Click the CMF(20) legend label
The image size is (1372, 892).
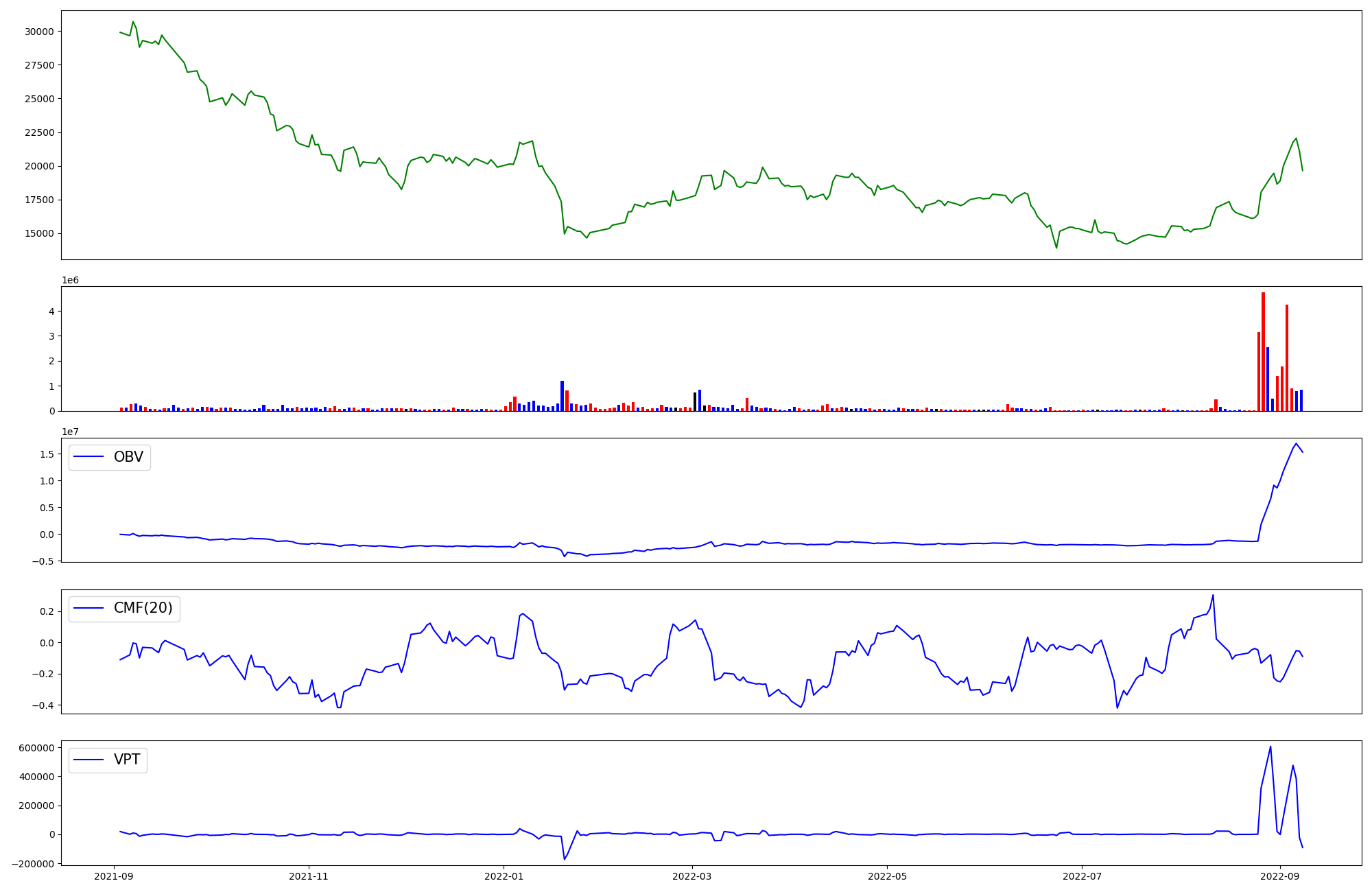(x=143, y=609)
